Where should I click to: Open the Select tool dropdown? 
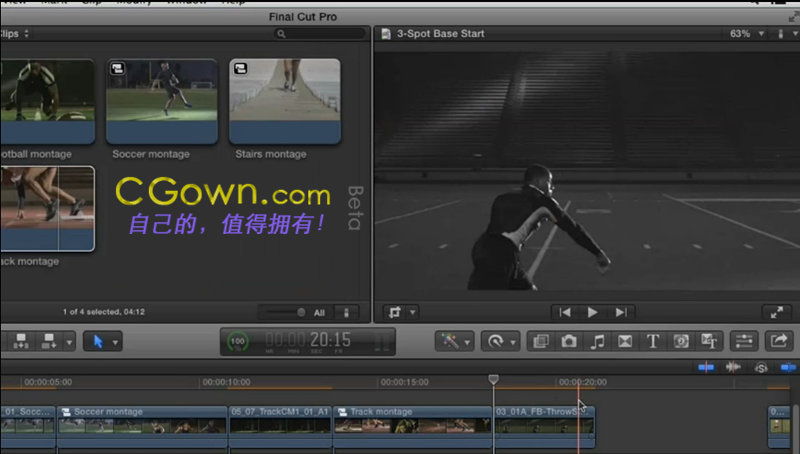pos(102,341)
